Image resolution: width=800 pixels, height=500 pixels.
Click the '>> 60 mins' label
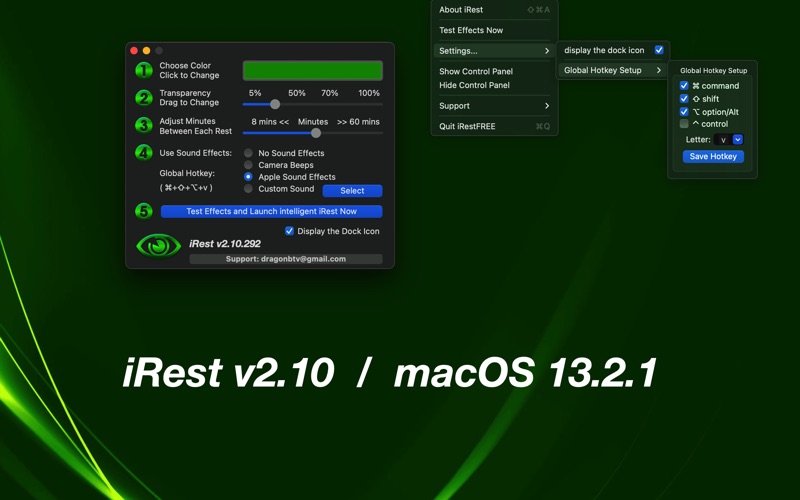[x=358, y=121]
